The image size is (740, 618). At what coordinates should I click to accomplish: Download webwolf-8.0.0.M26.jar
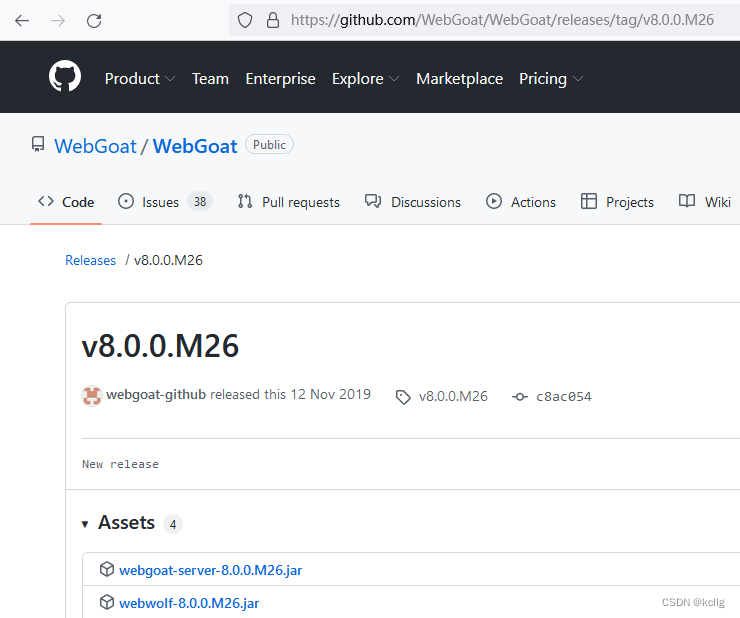click(x=189, y=603)
